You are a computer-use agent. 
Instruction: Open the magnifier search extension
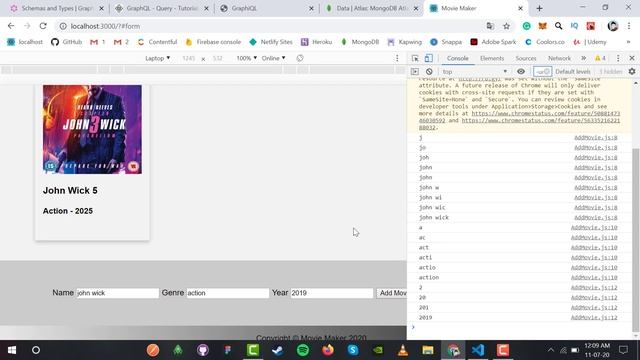tap(558, 26)
